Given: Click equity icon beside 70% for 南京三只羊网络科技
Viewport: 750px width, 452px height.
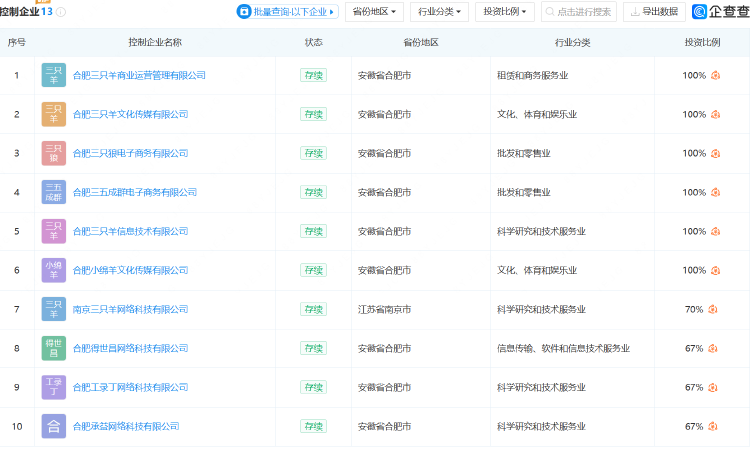Looking at the screenshot, I should click(715, 309).
